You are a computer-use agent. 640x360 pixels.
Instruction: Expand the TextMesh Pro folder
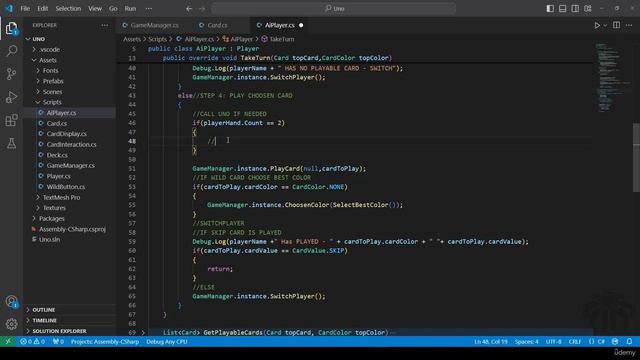(38, 198)
